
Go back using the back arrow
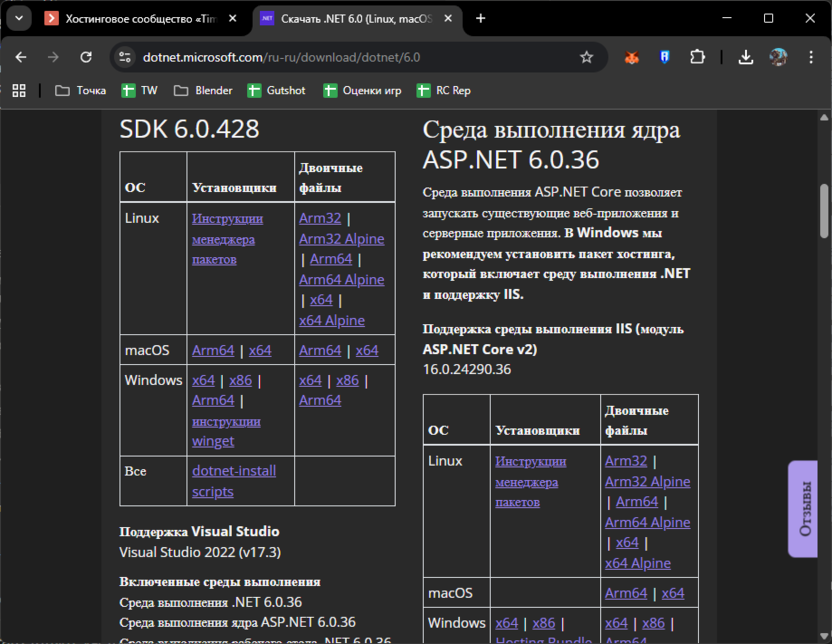pos(20,58)
